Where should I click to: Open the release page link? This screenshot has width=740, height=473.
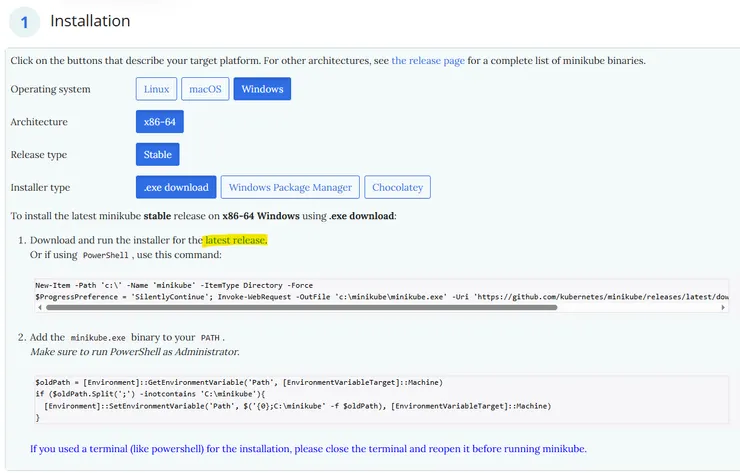pos(428,60)
